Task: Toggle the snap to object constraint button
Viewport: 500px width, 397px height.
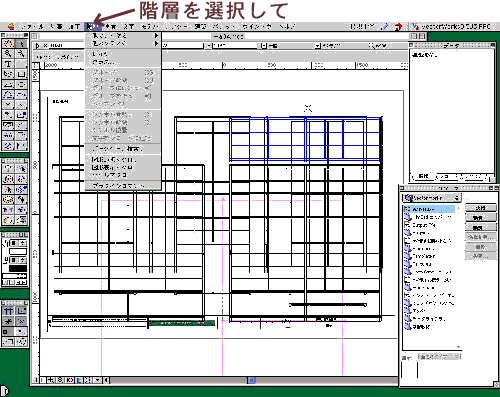Action: click(21, 311)
